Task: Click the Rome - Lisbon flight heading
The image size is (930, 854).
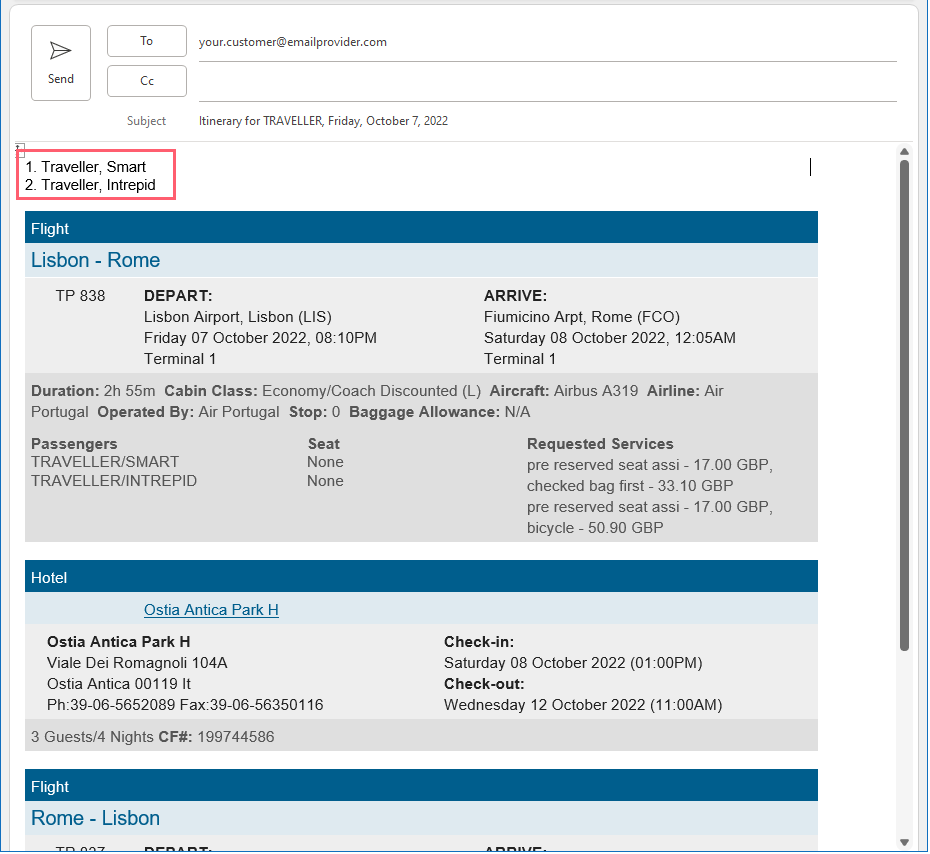Action: (96, 818)
